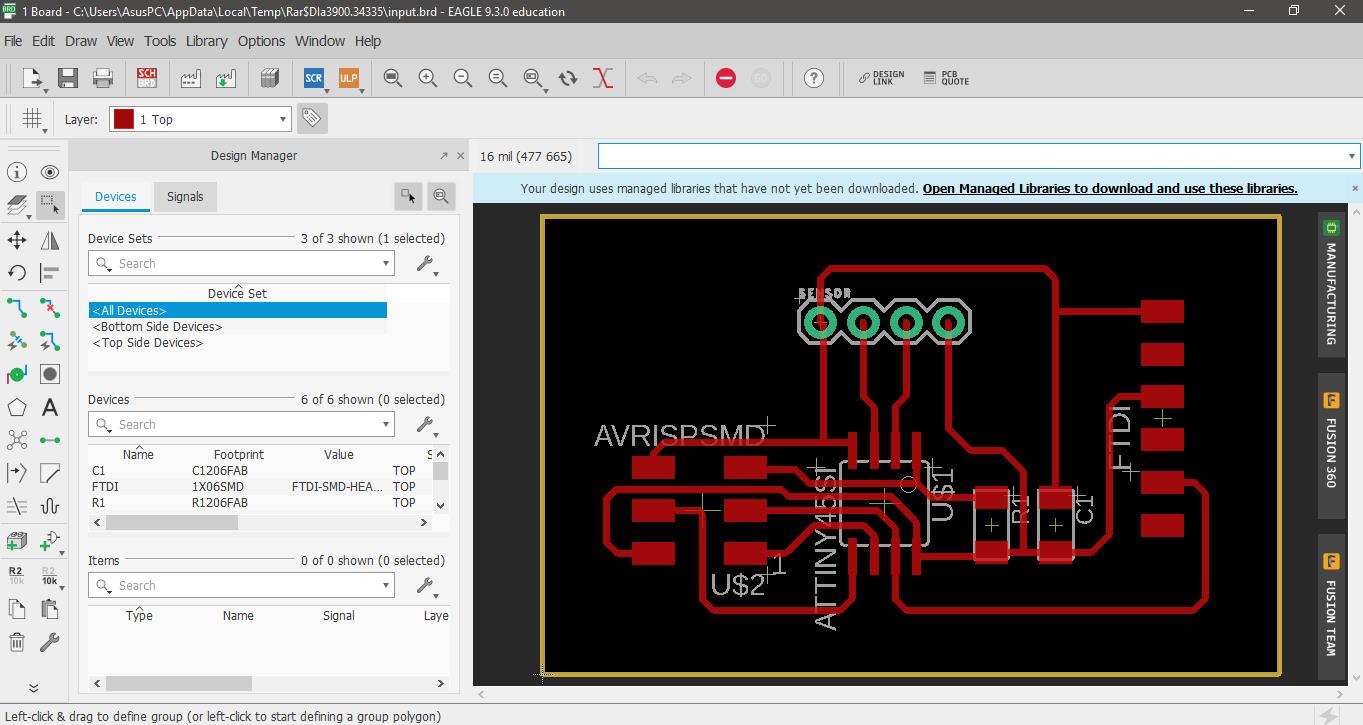1363x725 pixels.
Task: Select the C1 device row
Action: pyautogui.click(x=260, y=471)
